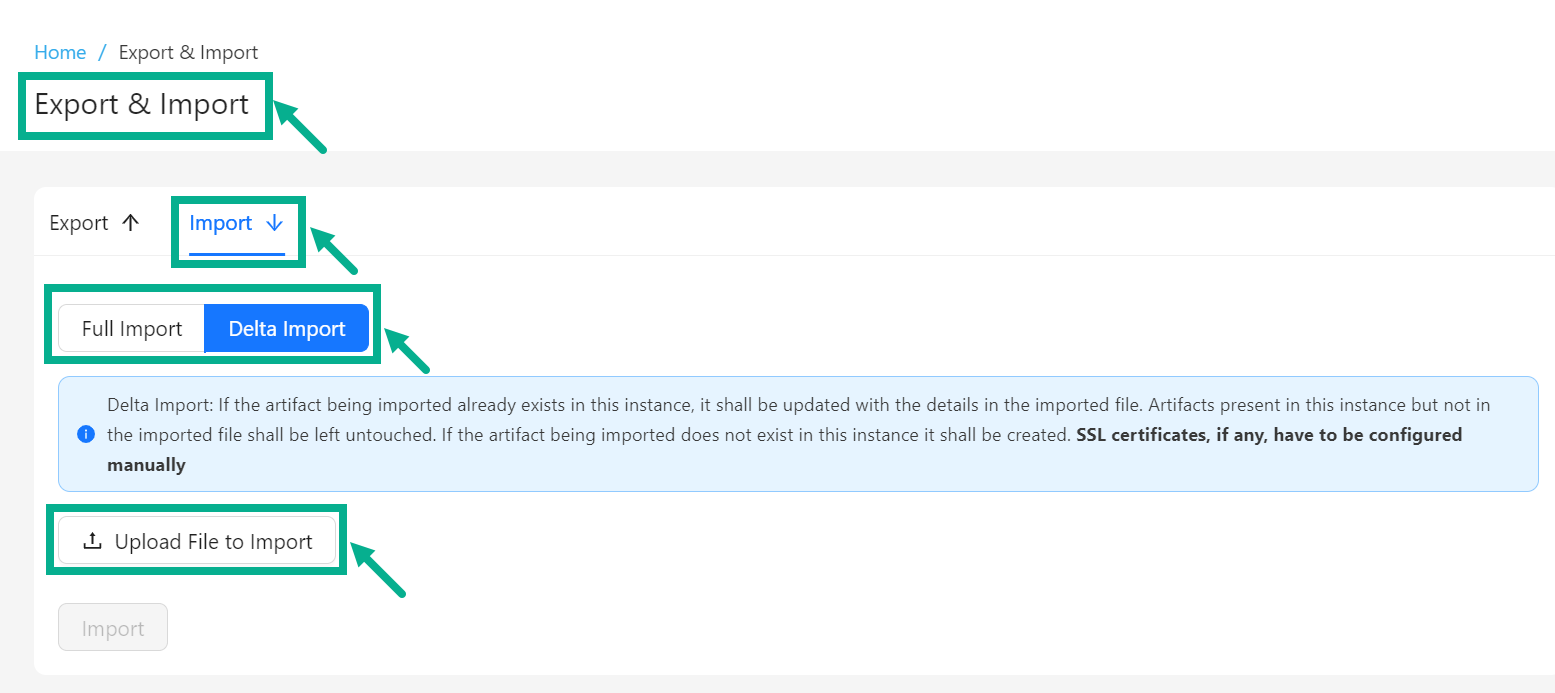Click the green arrow pointing at the Import tab

coord(334,250)
